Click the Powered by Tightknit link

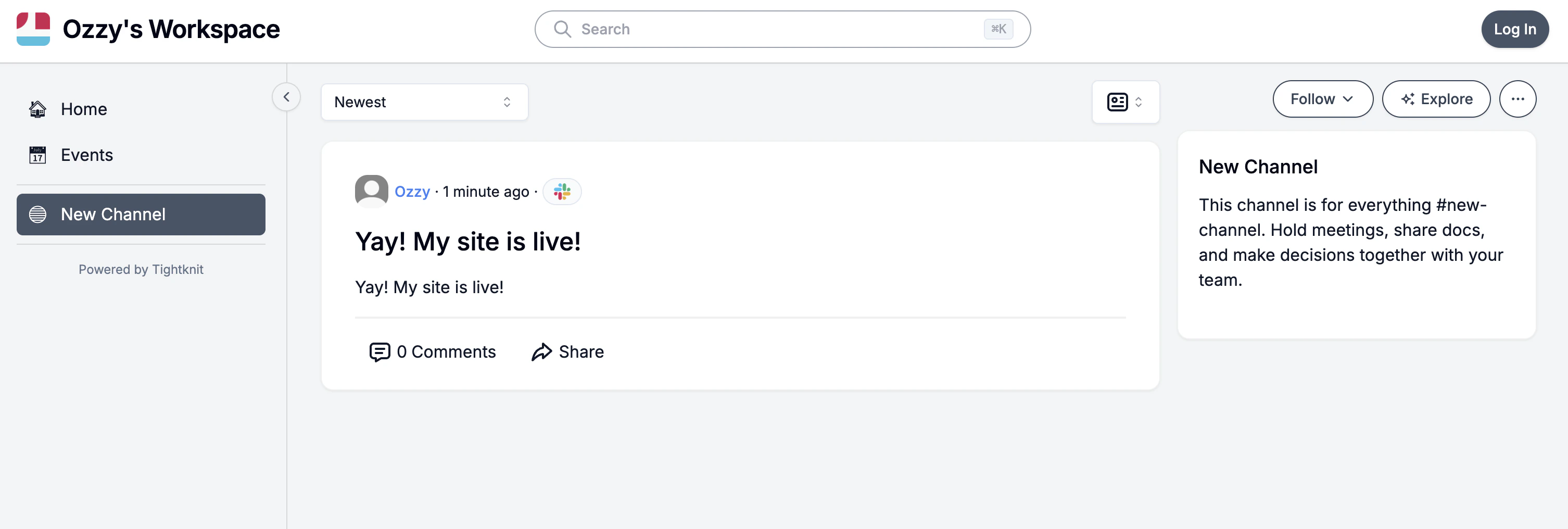(141, 269)
